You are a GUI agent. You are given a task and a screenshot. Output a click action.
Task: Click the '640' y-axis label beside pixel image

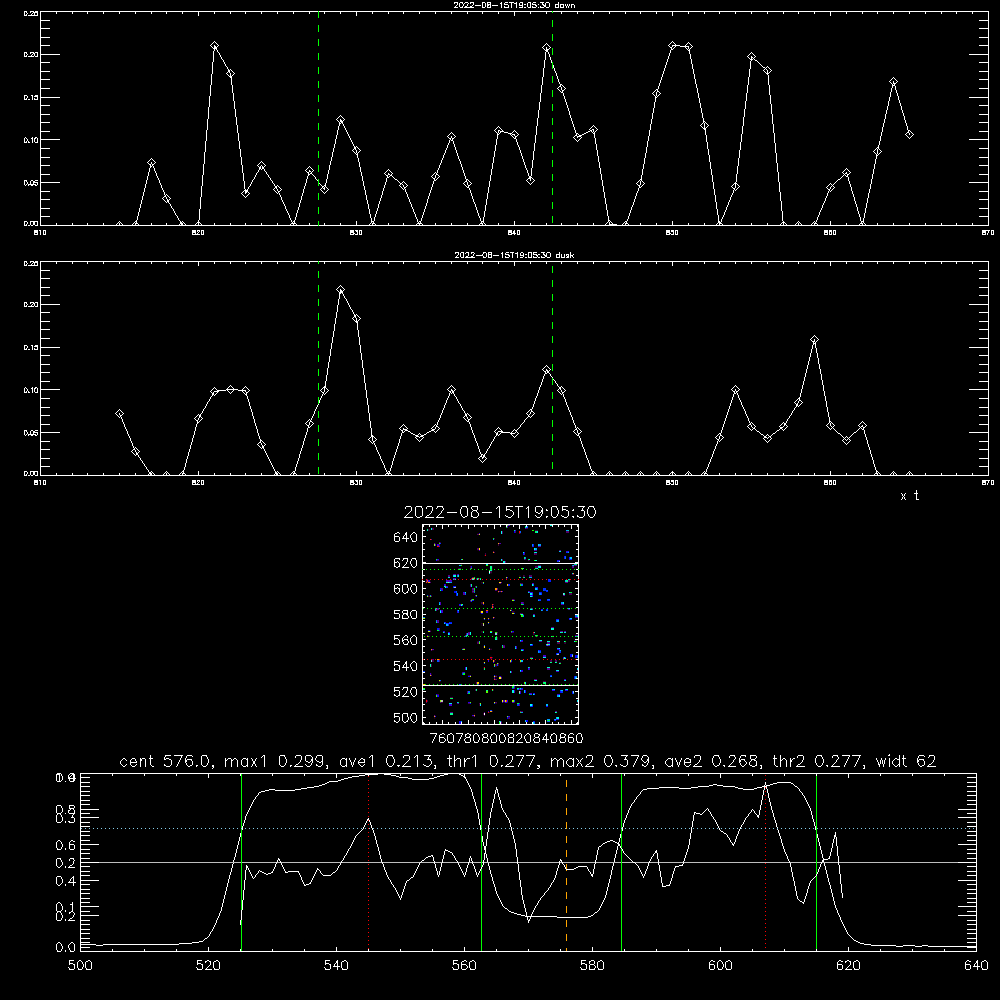(406, 538)
